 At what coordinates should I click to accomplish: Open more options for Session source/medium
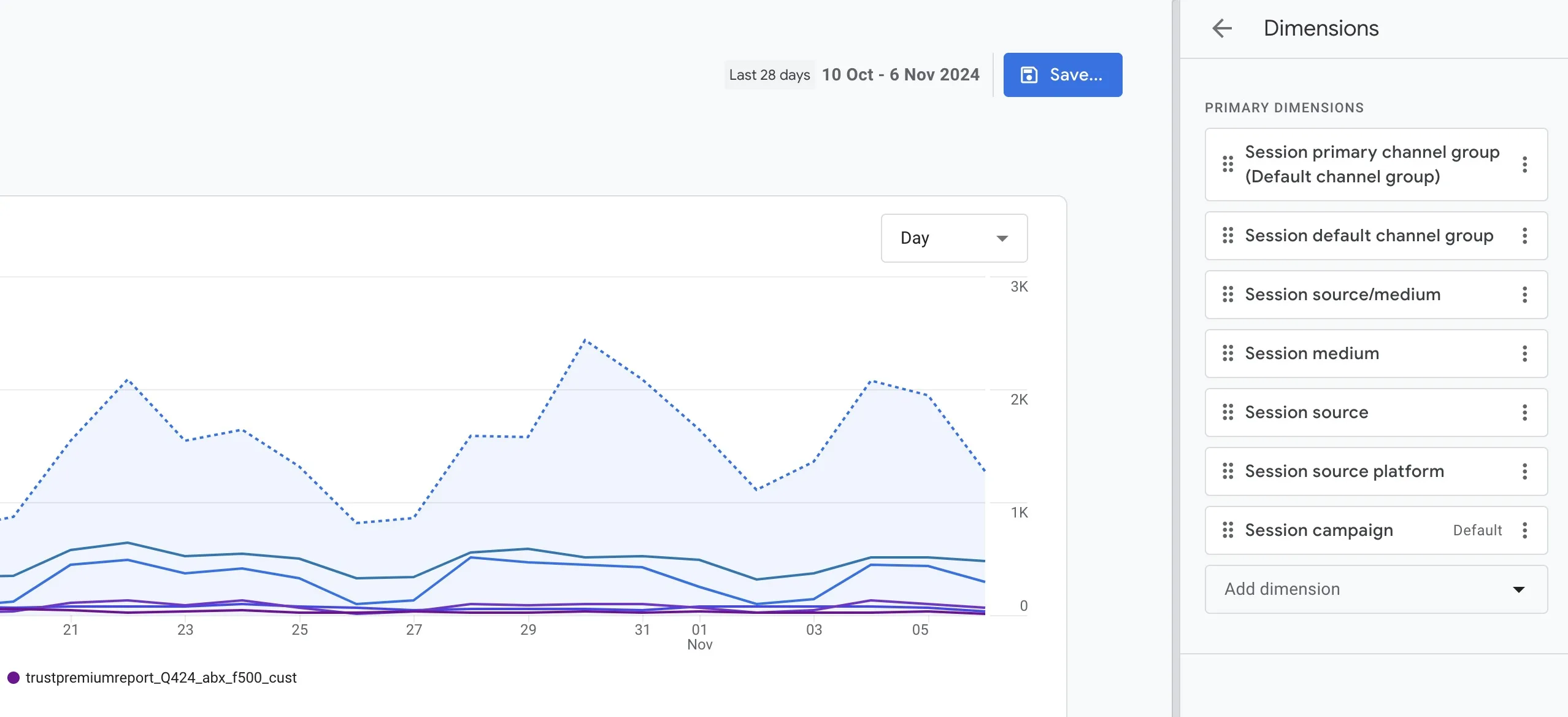(1524, 295)
